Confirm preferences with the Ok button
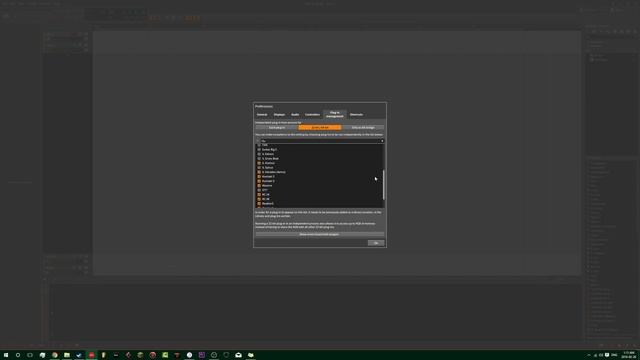The width and height of the screenshot is (640, 360). coord(376,243)
